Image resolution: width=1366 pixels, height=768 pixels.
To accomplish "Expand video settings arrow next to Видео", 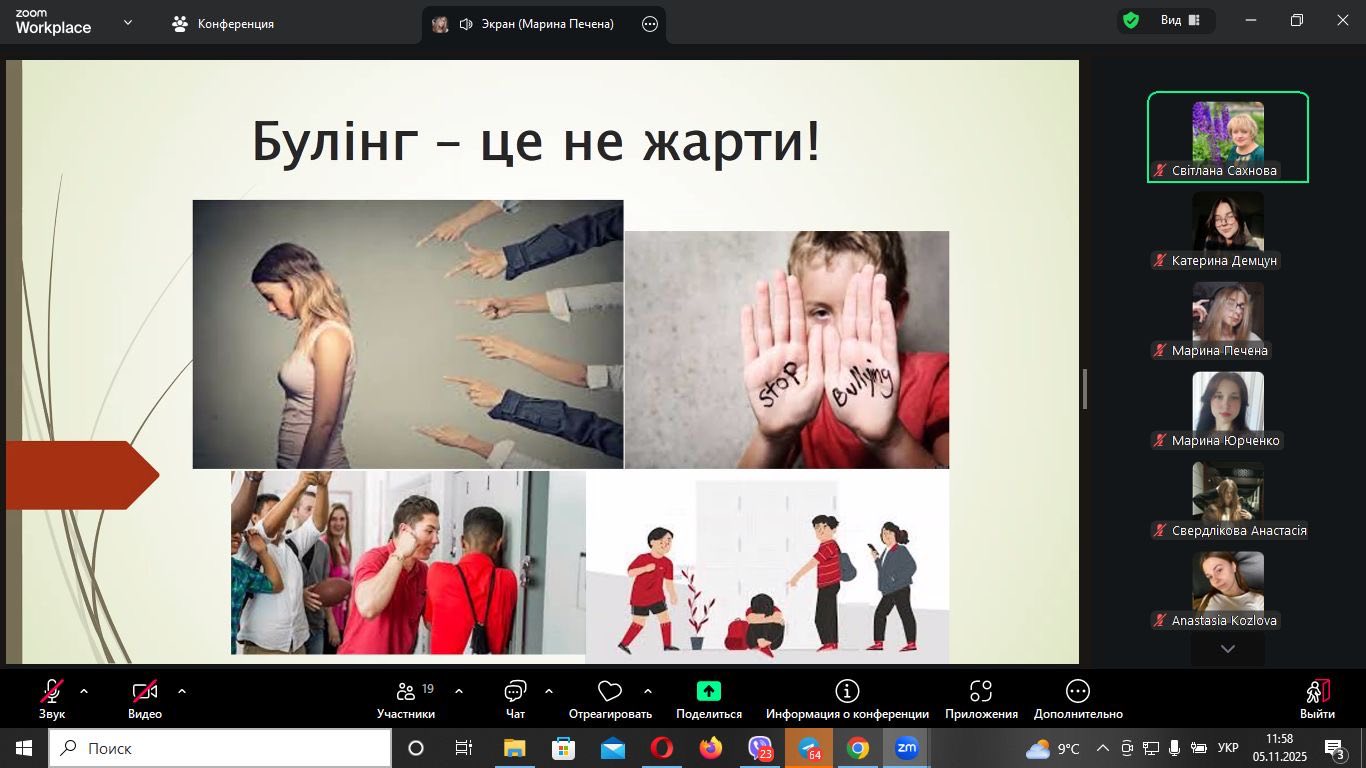I will (182, 691).
